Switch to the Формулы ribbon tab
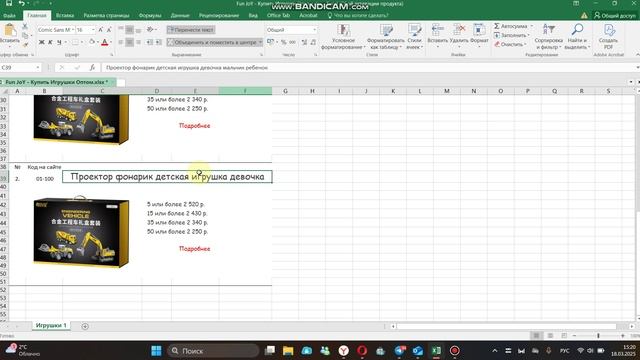Viewport: 640px width, 360px height. pos(150,16)
